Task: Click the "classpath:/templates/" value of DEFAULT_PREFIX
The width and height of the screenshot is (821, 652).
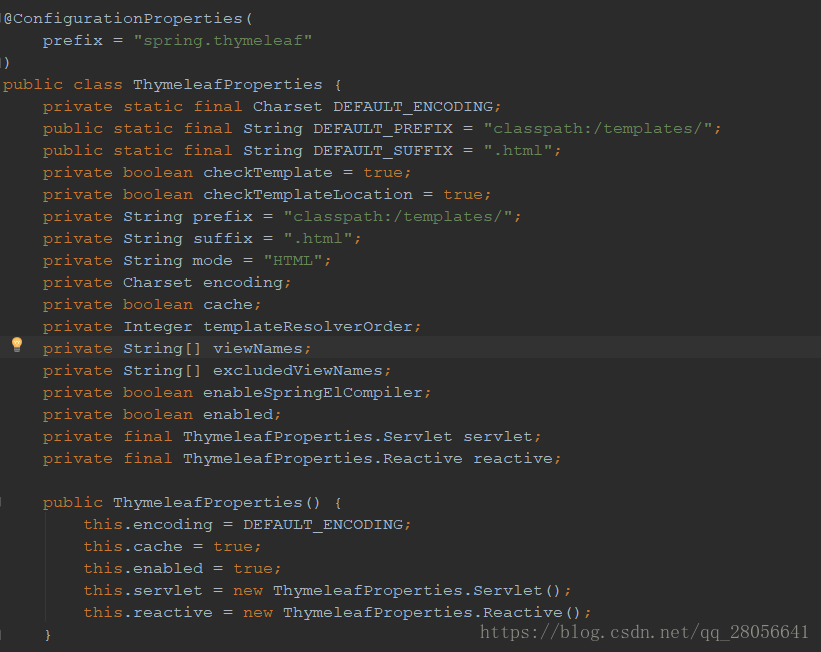Action: click(598, 129)
